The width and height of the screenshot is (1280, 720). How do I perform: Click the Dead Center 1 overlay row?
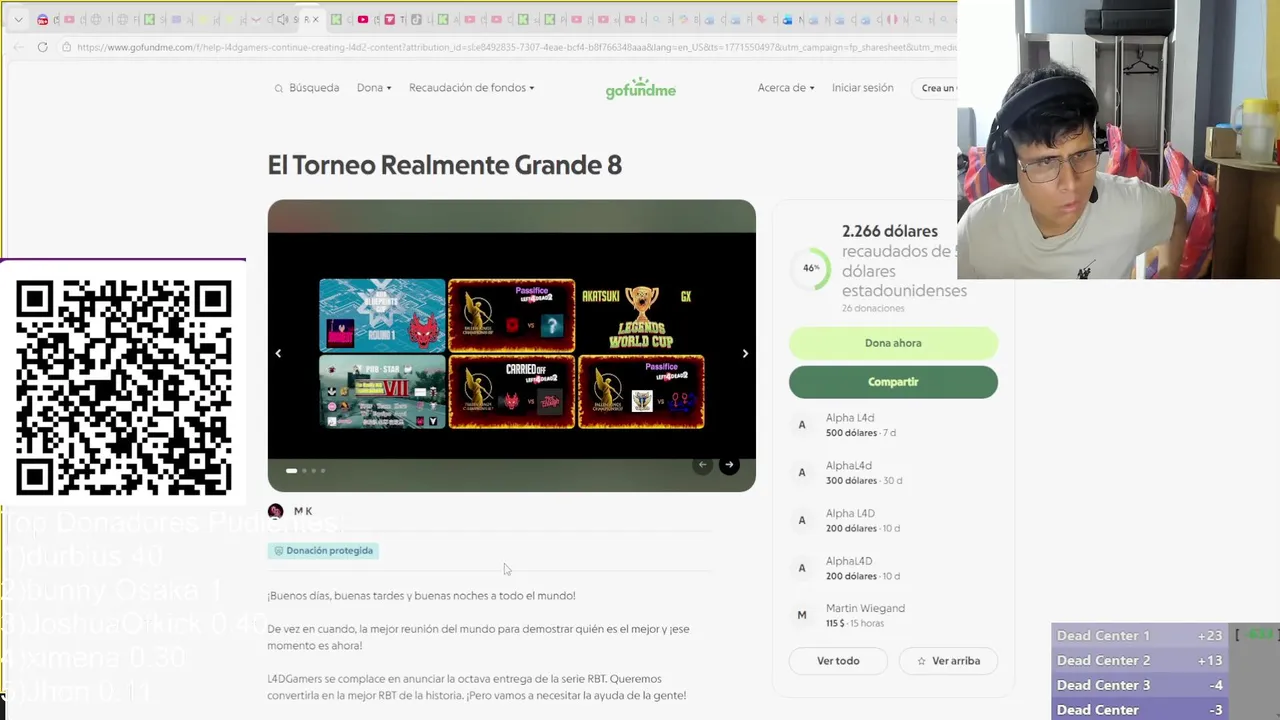coord(1140,635)
